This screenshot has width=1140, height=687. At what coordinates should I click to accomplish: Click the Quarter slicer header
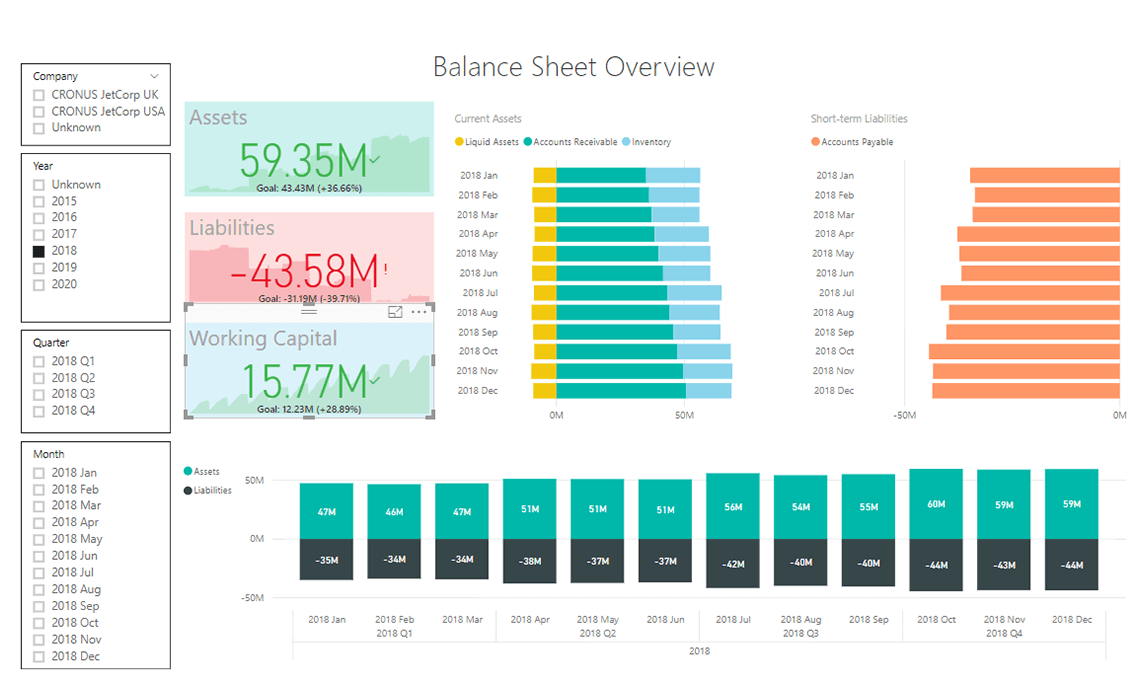[x=51, y=342]
